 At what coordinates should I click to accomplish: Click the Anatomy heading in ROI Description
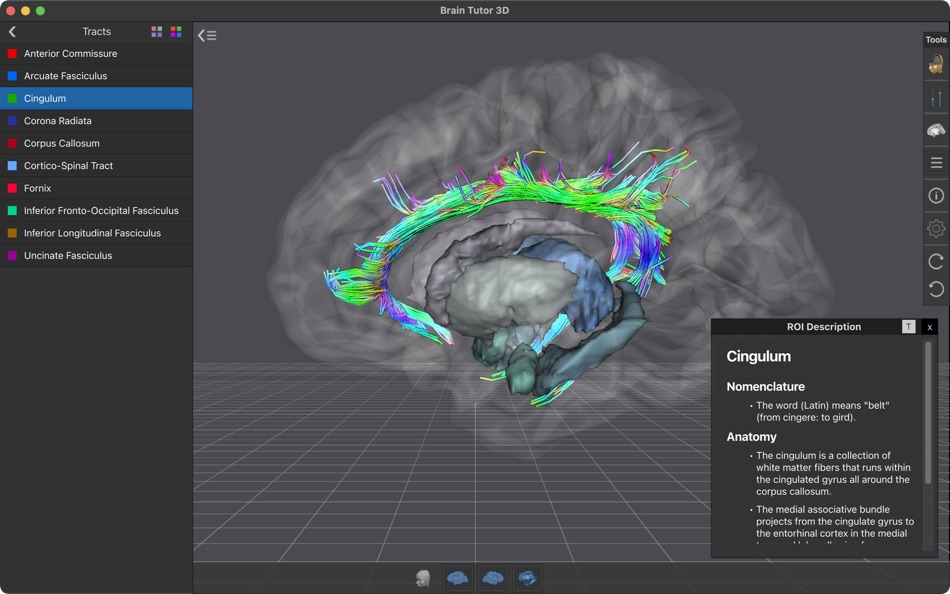click(751, 437)
